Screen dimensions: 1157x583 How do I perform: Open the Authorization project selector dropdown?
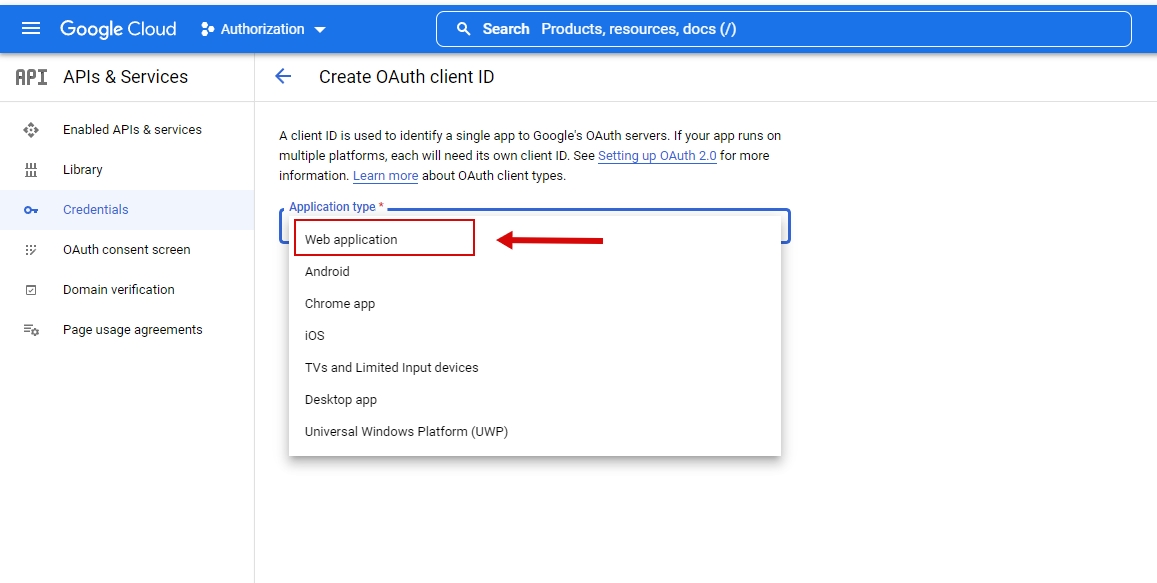point(264,29)
